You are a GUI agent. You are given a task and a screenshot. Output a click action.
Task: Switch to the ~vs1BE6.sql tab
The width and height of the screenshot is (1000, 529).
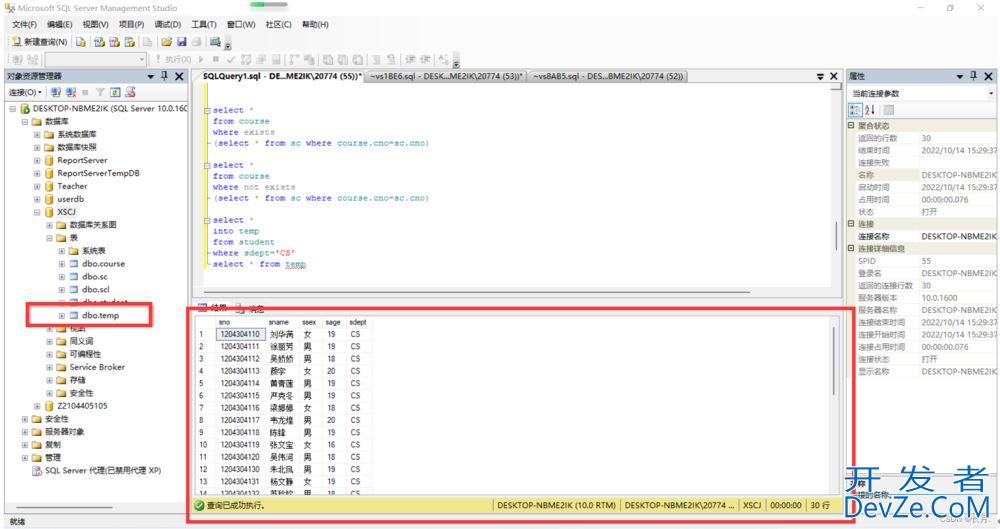[446, 76]
